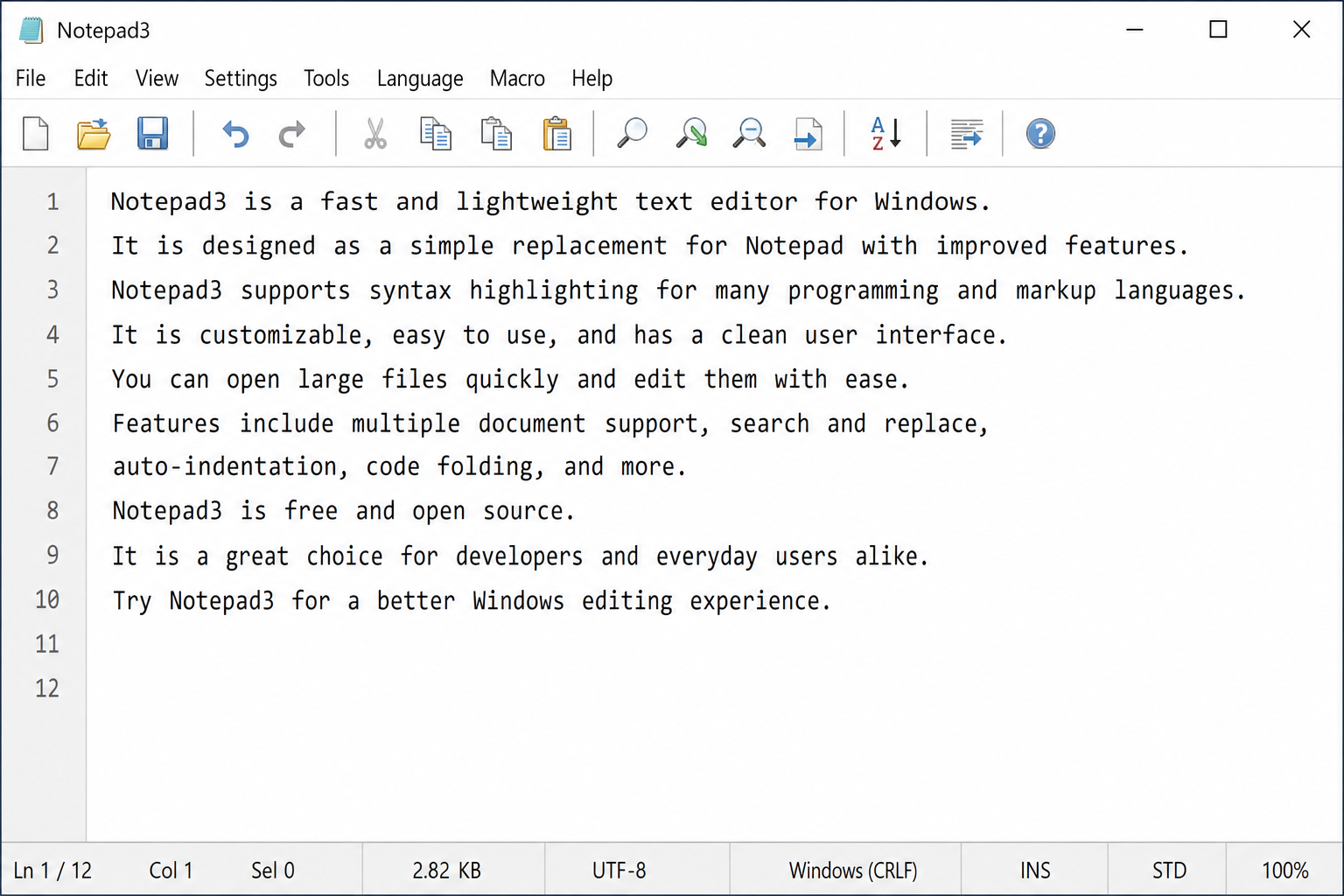
Task: Open the Language menu
Action: pyautogui.click(x=420, y=79)
